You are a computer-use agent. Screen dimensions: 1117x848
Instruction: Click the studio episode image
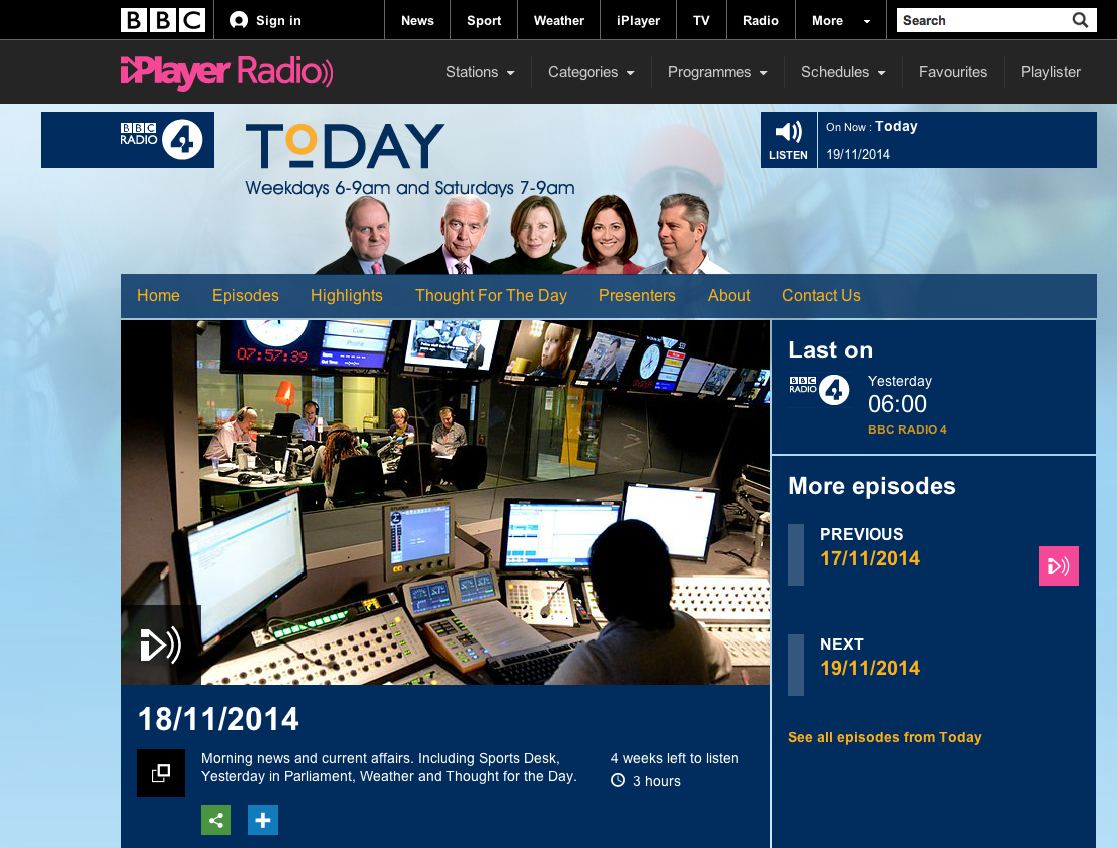[x=446, y=502]
